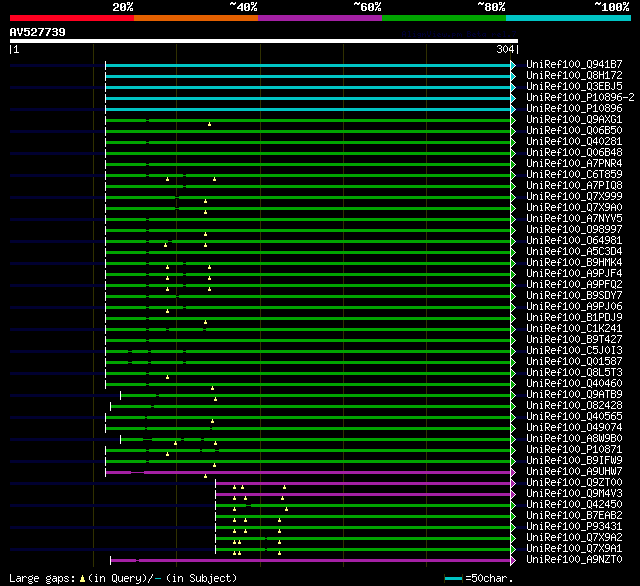
Task: Click the UniRef100_Q8H172 label
Action: click(x=574, y=75)
